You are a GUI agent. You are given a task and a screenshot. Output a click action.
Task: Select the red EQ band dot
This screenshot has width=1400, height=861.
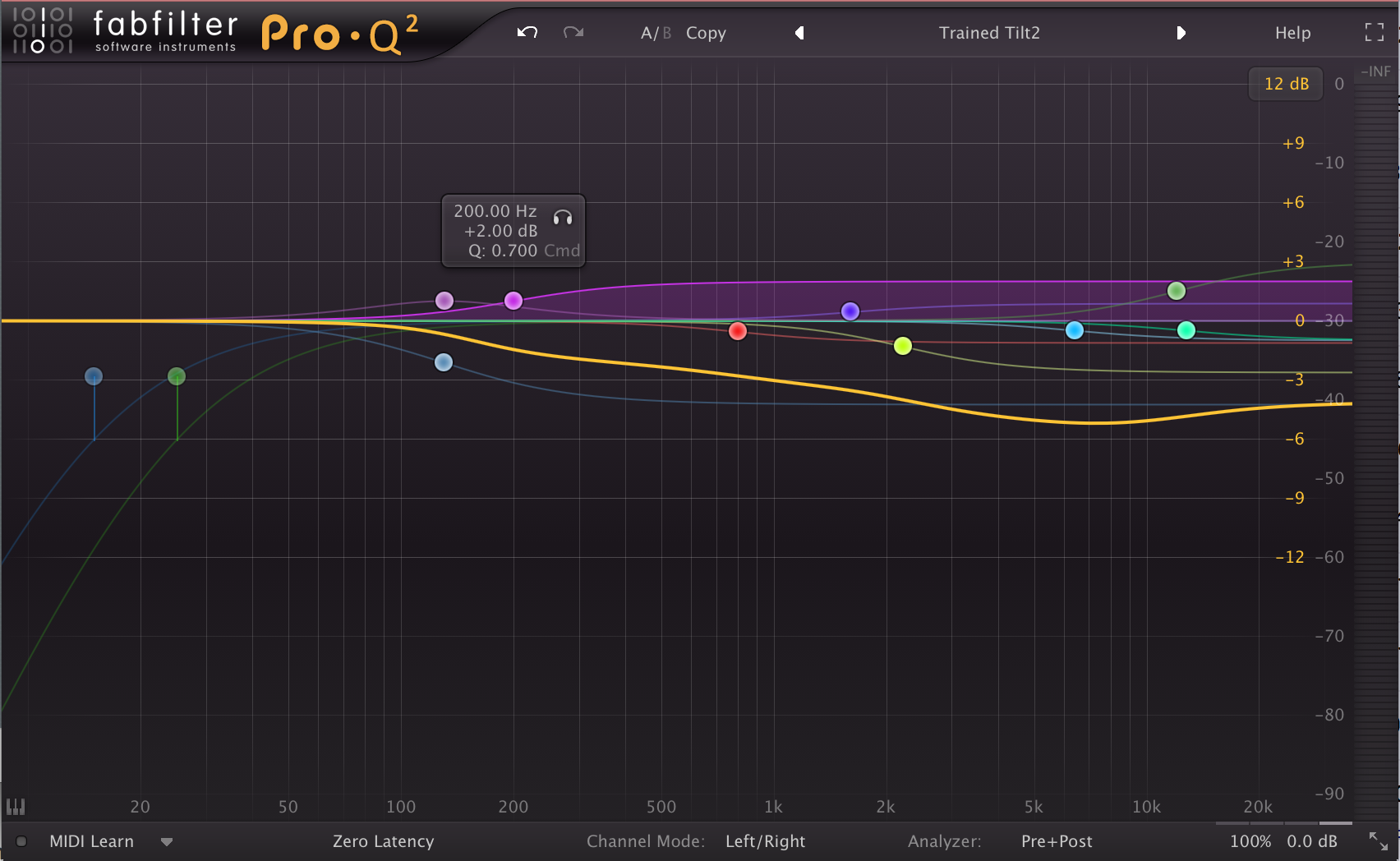[738, 331]
